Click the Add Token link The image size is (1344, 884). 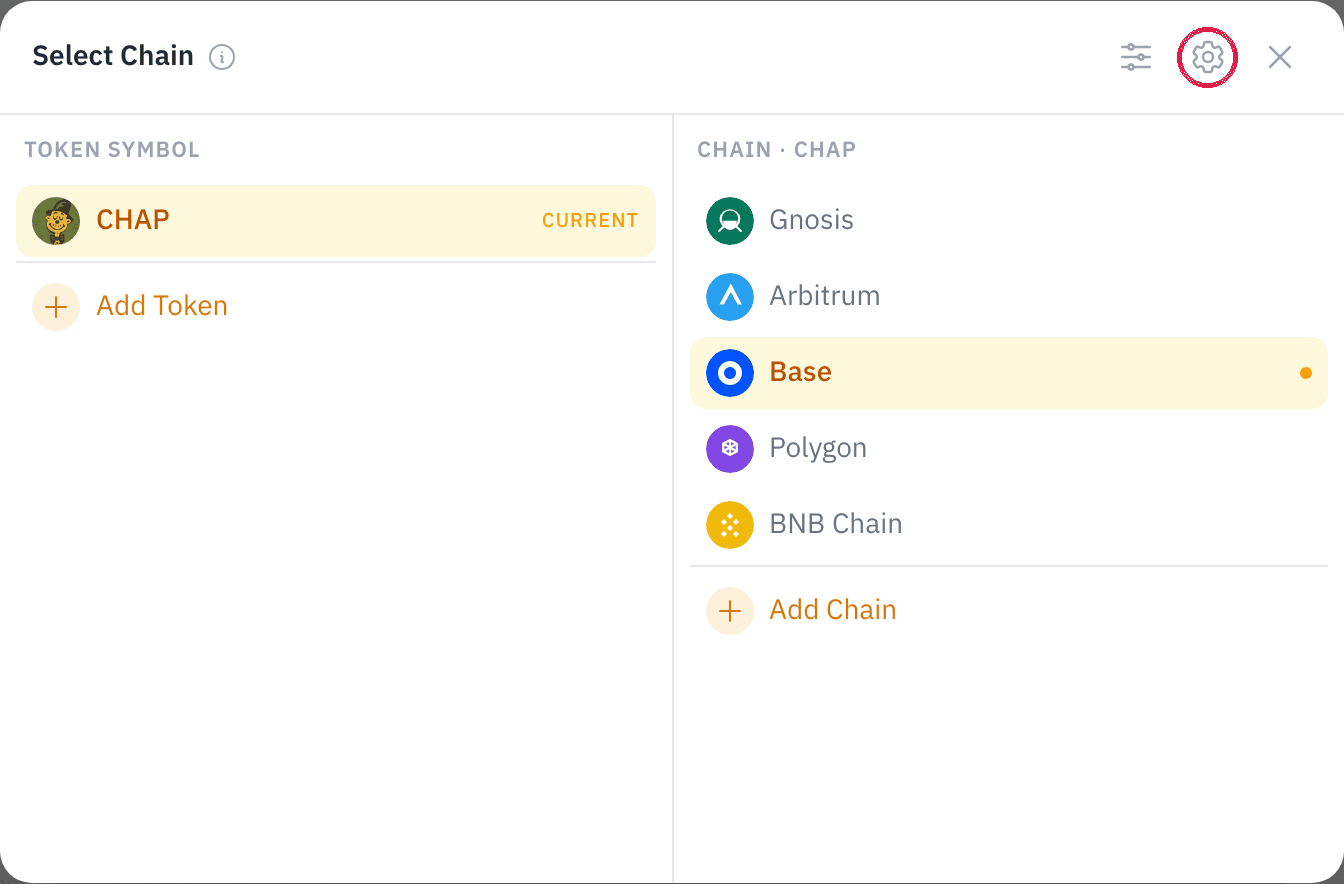(x=162, y=306)
